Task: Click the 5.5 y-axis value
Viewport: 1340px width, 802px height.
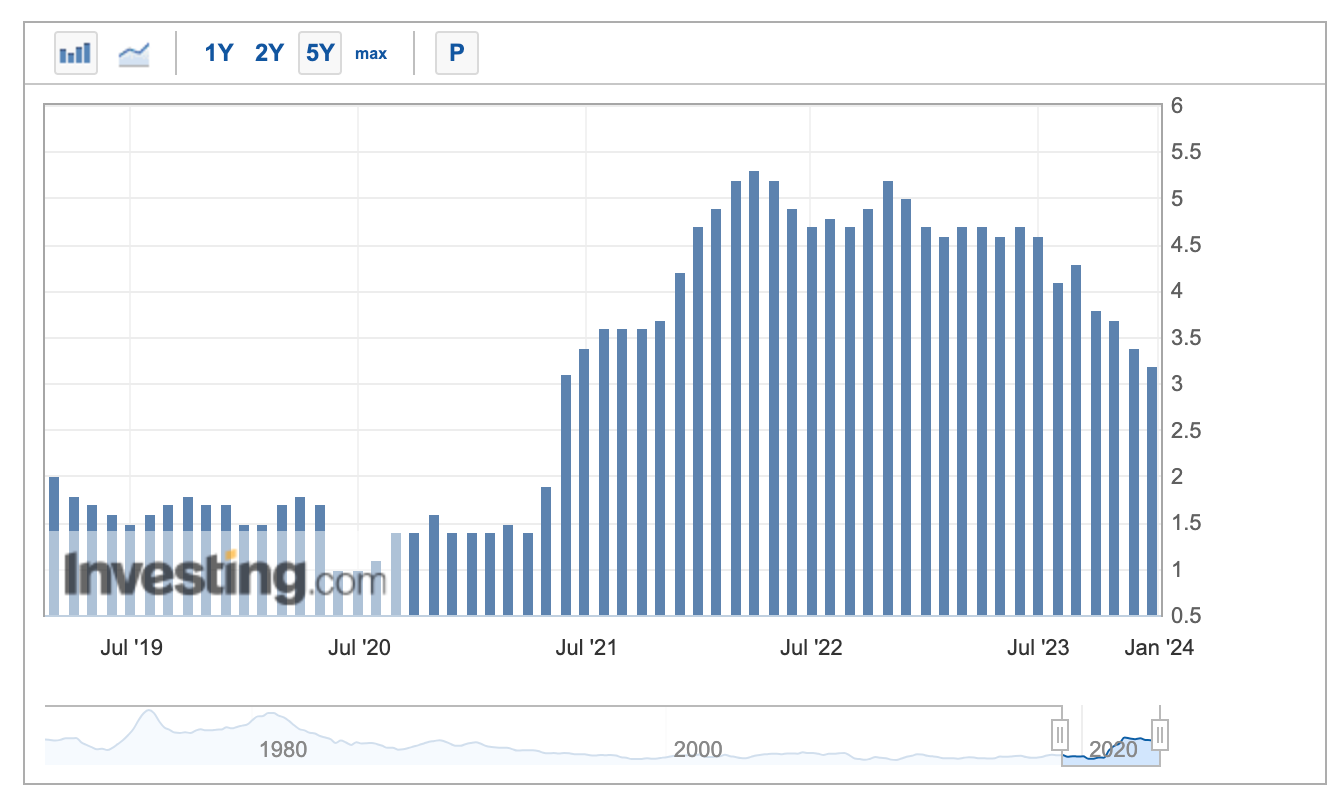Action: tap(1186, 153)
